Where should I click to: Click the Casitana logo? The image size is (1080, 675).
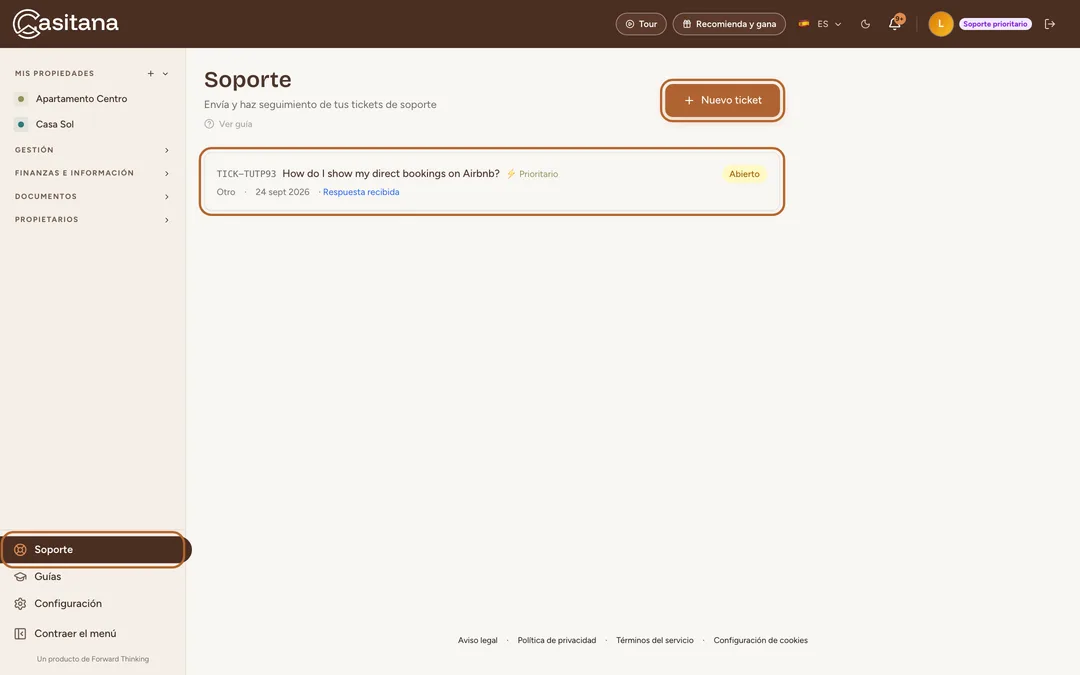point(65,23)
